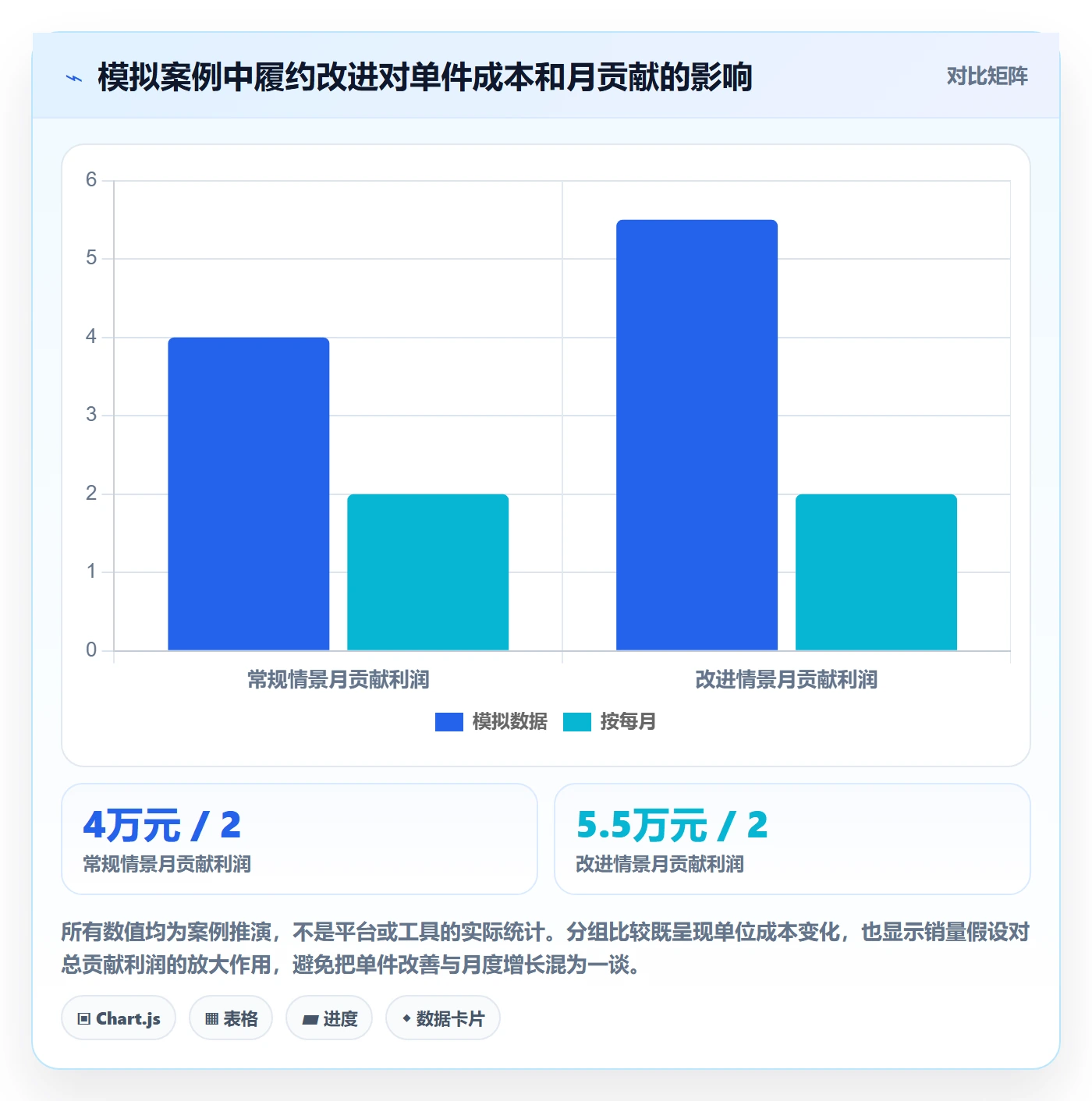Click the Chart.js tag icon
Screen dimensions: 1092x1101
[84, 1018]
